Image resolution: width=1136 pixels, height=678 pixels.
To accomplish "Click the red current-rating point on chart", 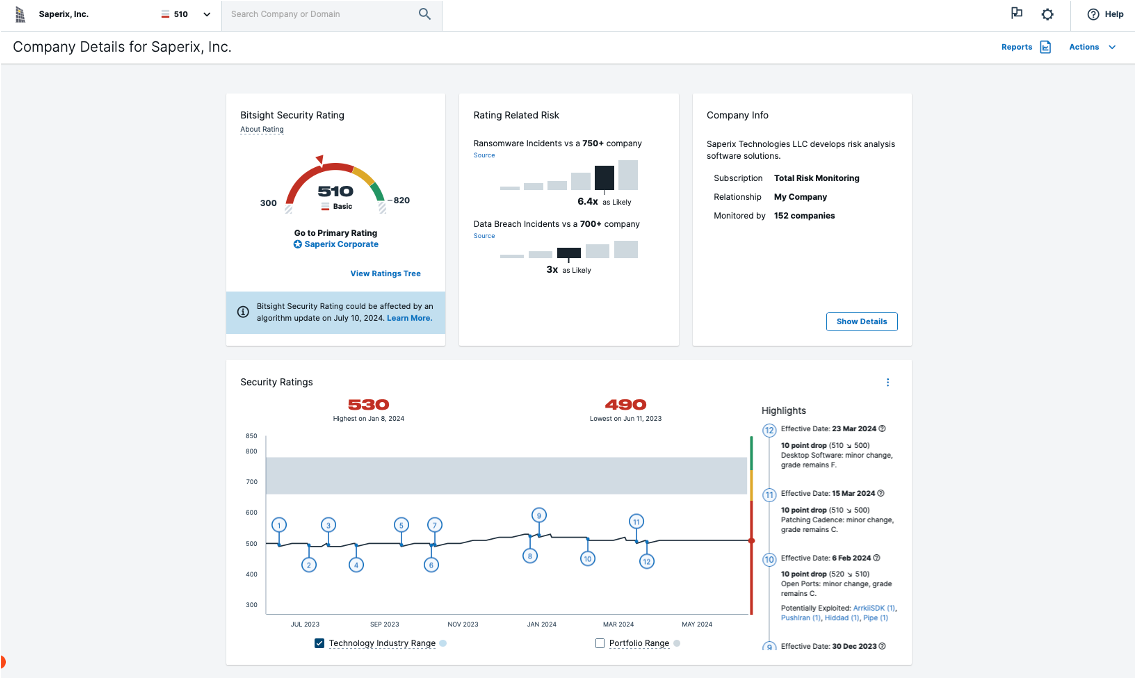I will [x=751, y=540].
